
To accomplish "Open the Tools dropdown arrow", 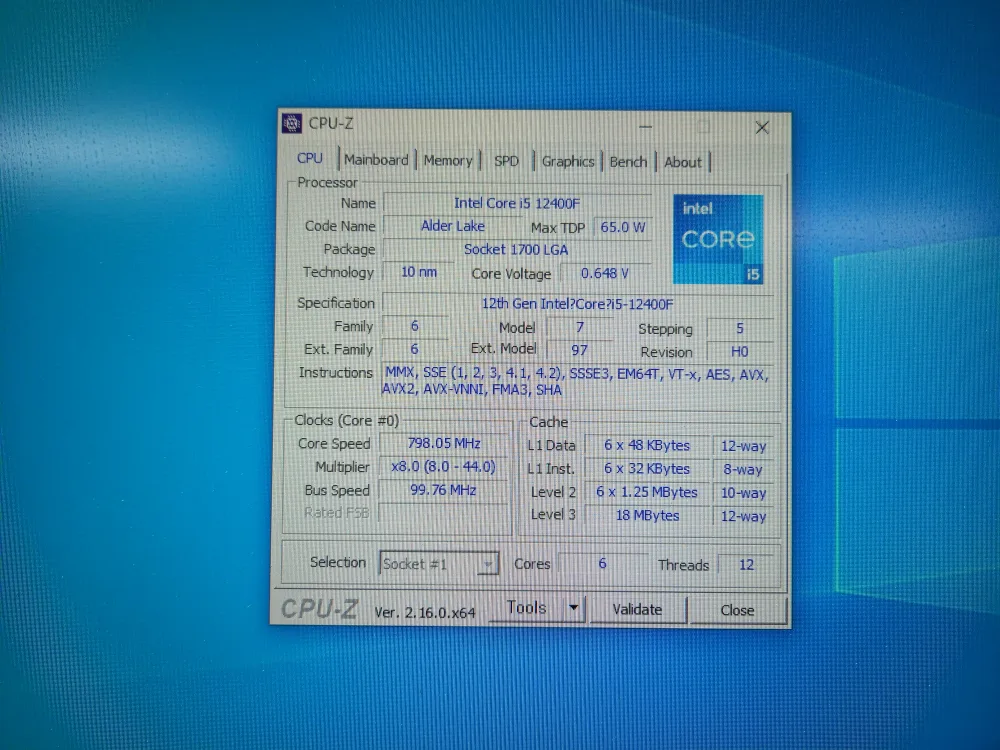I will click(573, 608).
